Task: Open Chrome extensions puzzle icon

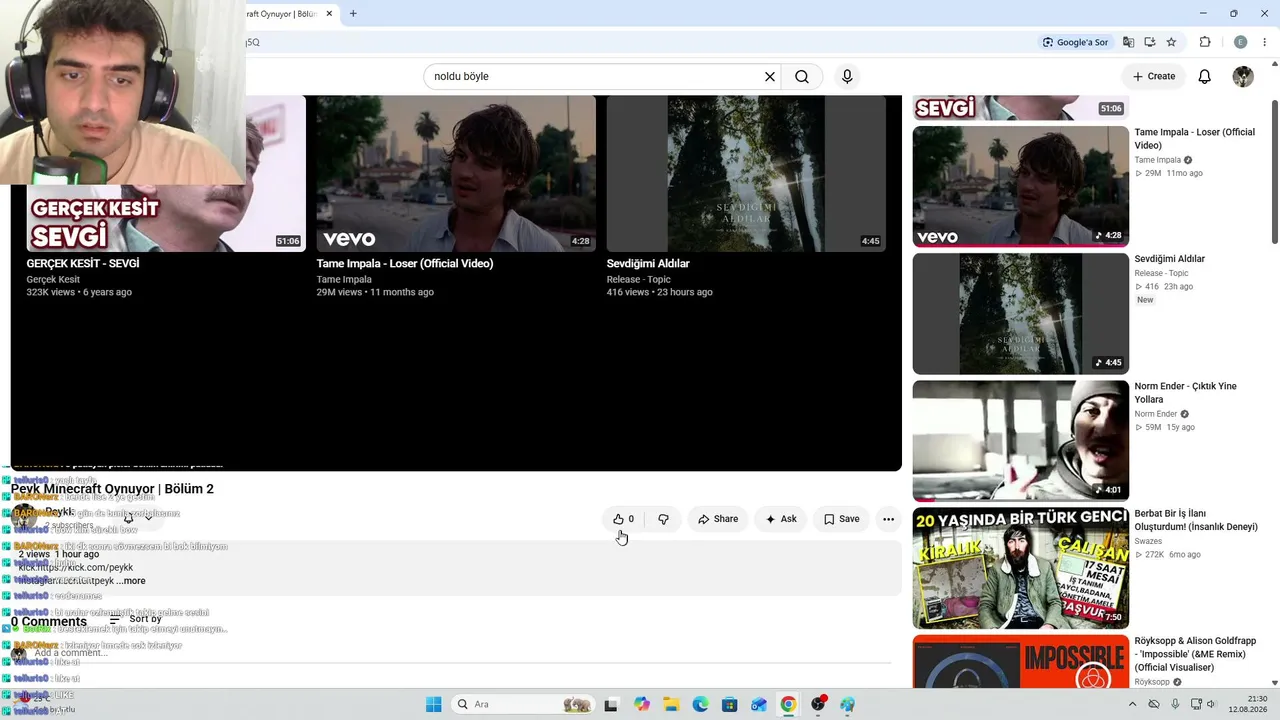Action: point(1205,42)
